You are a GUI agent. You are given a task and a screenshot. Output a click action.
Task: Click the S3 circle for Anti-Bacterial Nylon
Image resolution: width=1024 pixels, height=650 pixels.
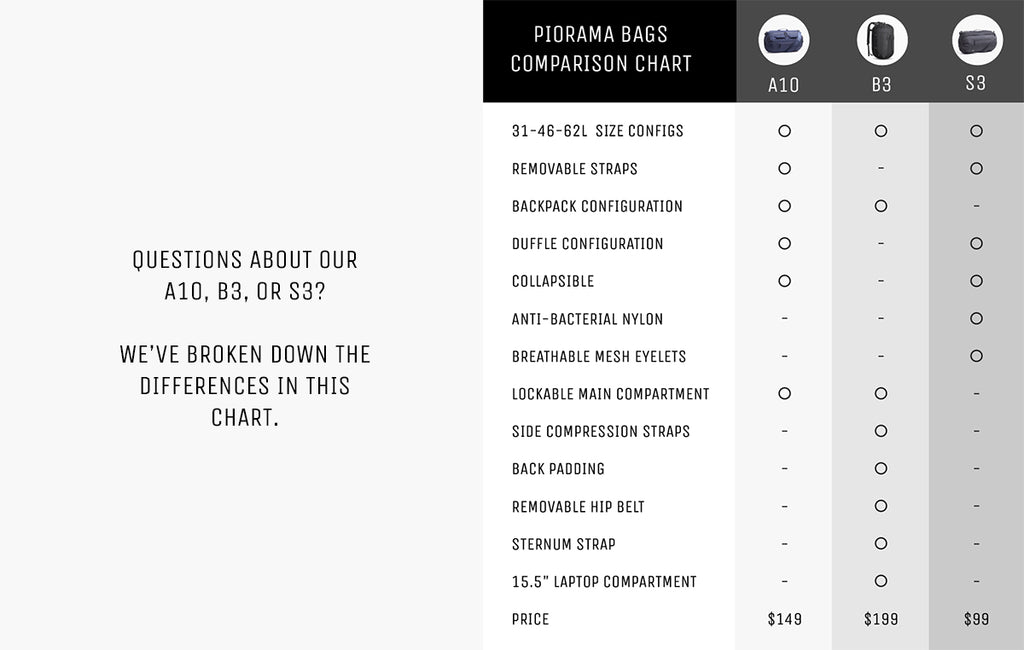976,319
